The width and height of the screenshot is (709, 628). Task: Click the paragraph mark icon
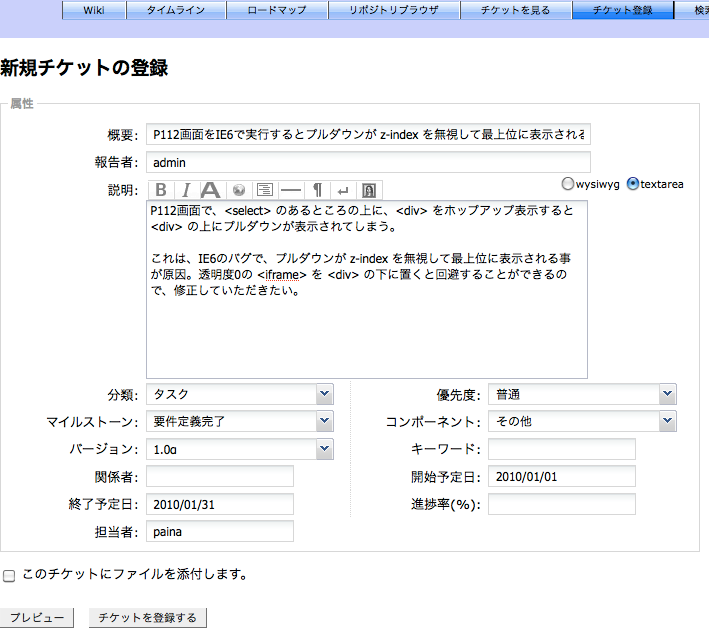click(317, 190)
